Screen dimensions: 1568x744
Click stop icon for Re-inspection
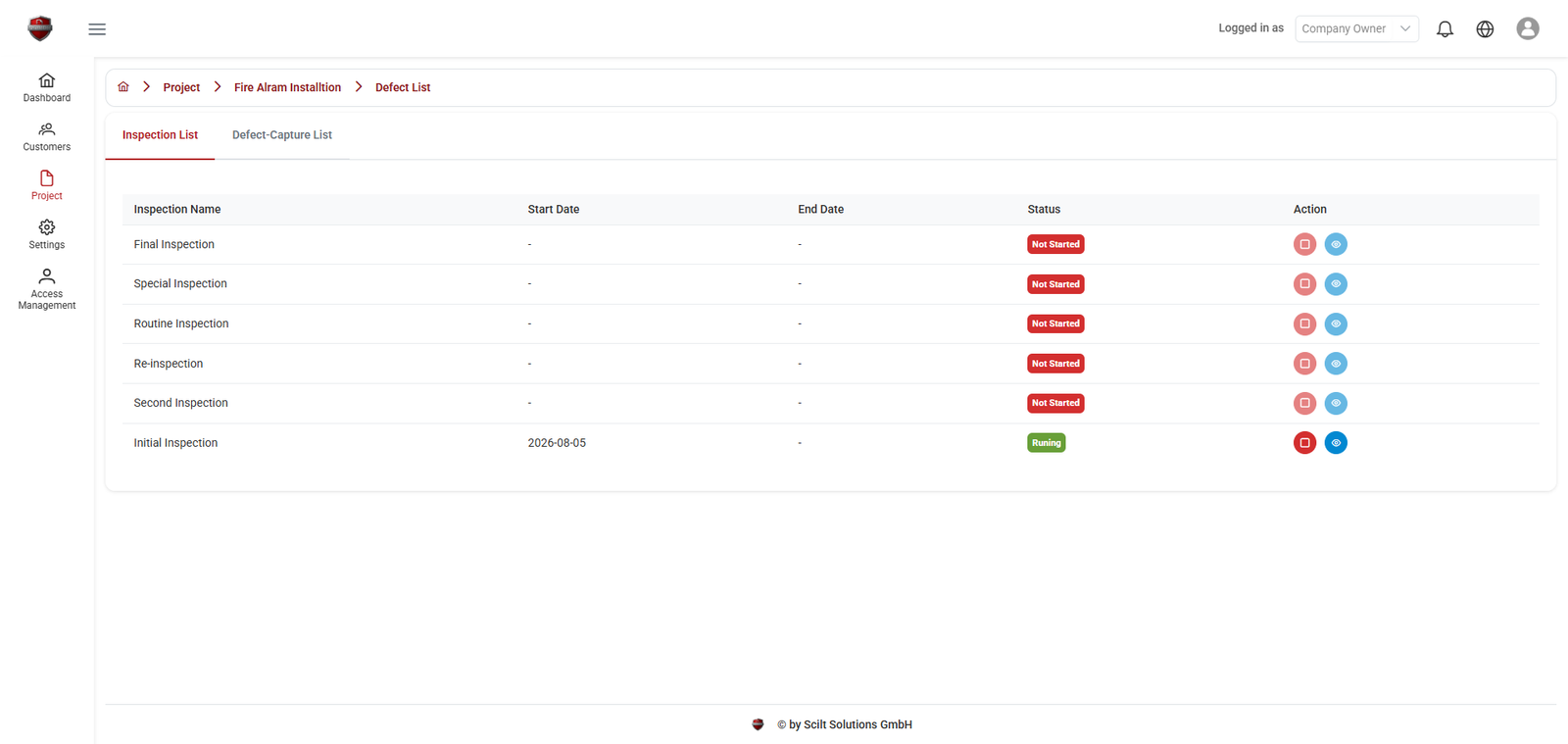1304,364
